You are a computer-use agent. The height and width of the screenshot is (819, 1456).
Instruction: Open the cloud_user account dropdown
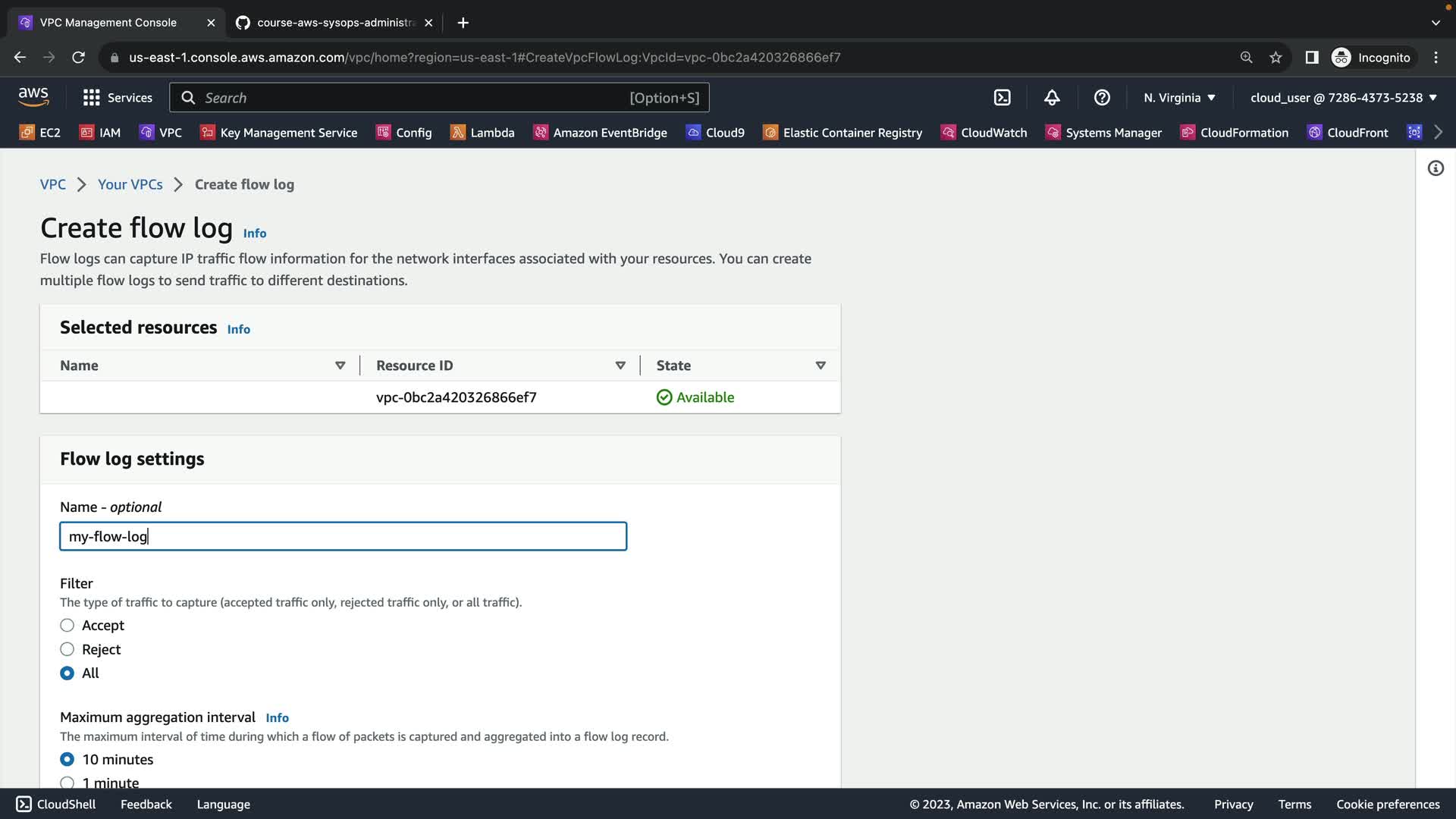pyautogui.click(x=1343, y=98)
